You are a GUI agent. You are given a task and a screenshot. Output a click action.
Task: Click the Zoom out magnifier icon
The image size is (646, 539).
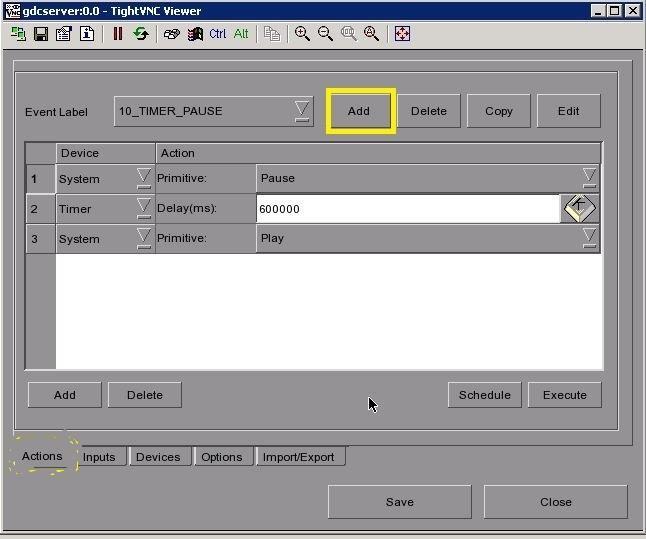click(325, 34)
